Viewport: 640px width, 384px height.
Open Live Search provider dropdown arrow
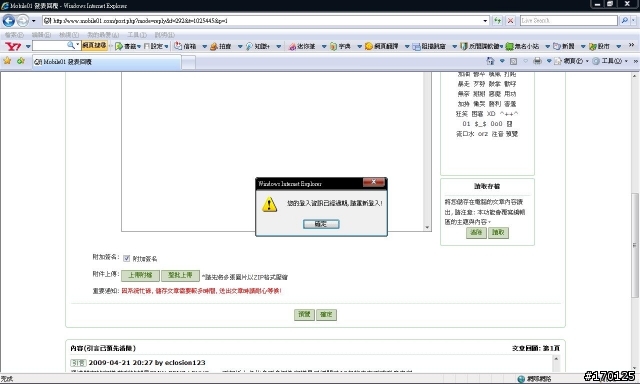point(633,20)
